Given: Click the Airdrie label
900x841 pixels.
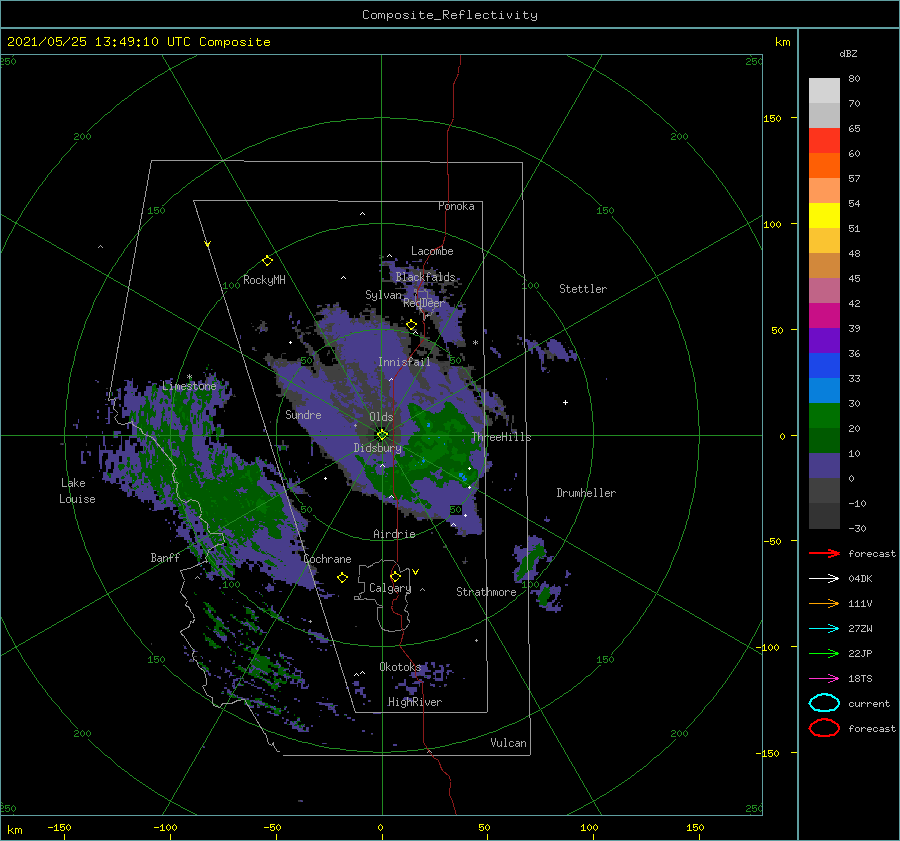Looking at the screenshot, I should (394, 534).
